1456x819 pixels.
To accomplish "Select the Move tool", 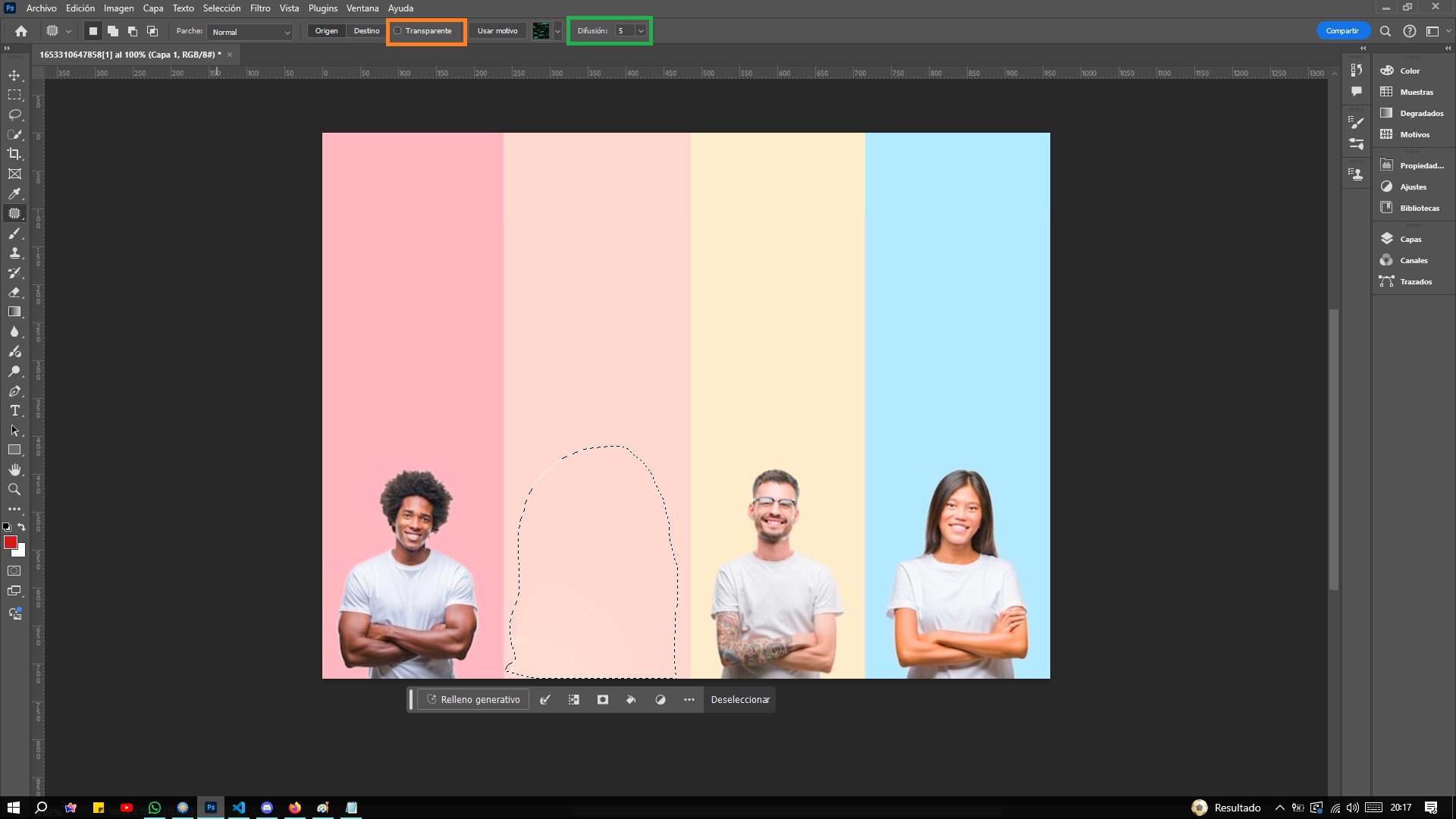I will point(14,75).
